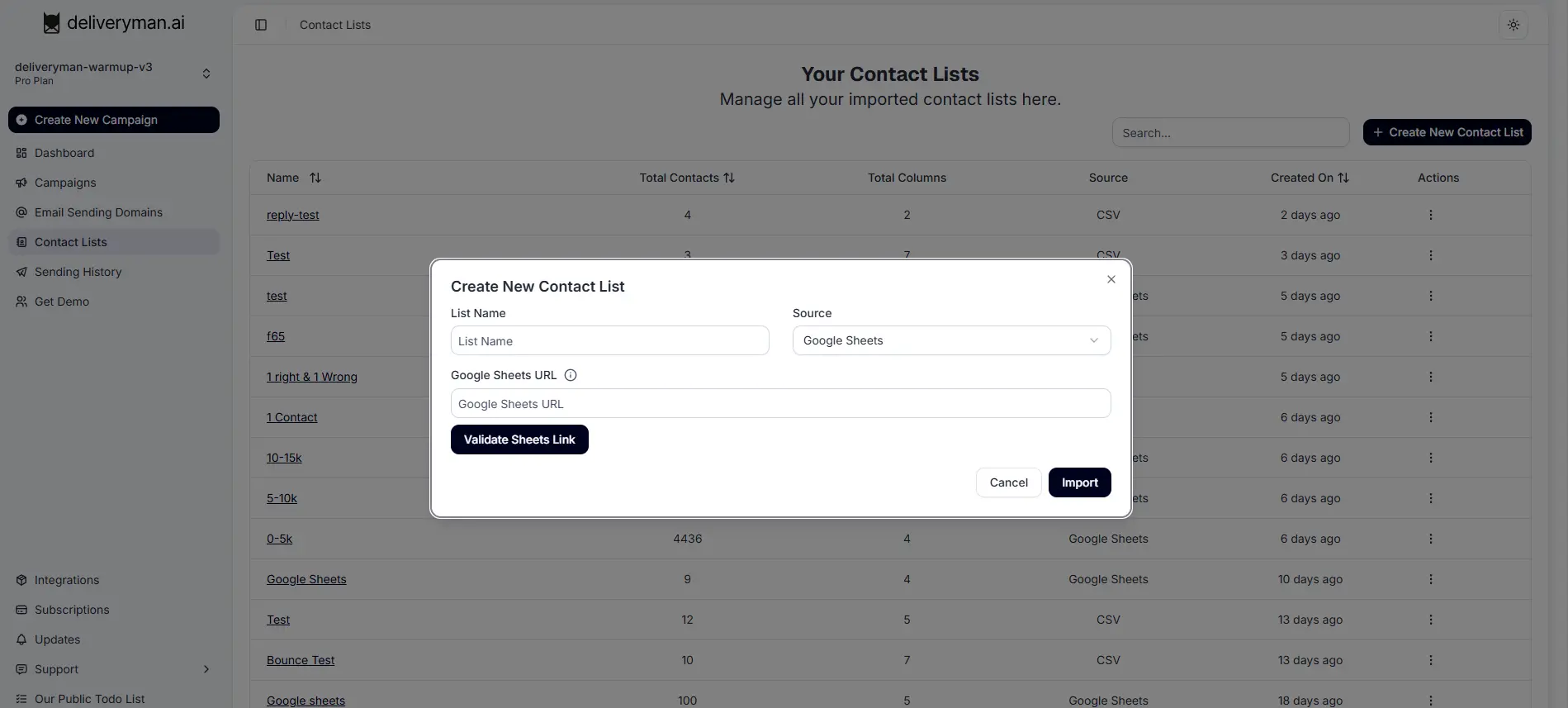Sort by Created On column

pyautogui.click(x=1343, y=178)
